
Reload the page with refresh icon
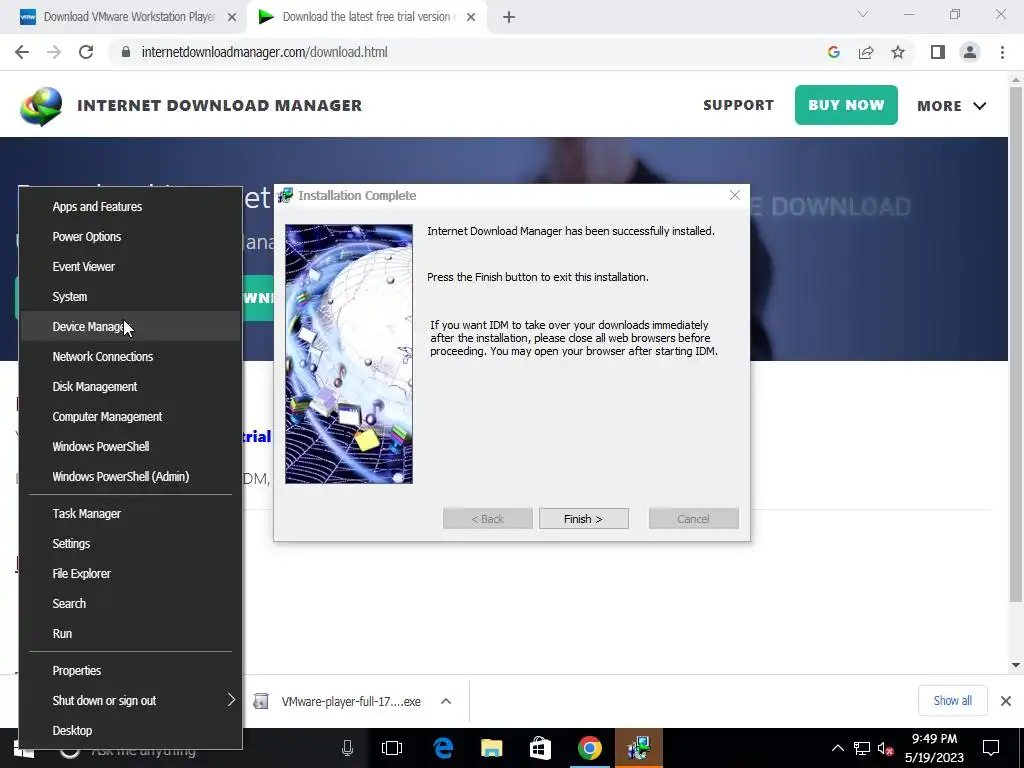(86, 52)
